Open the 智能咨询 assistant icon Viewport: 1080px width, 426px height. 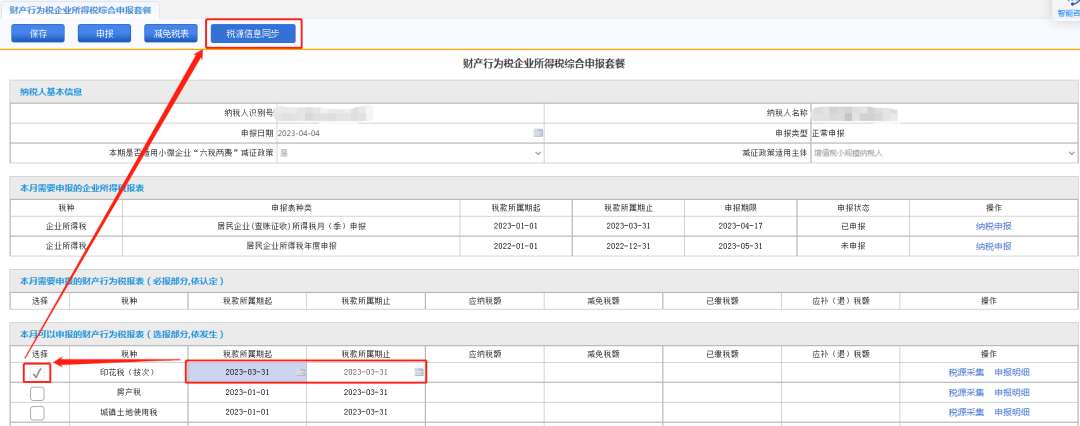[1069, 8]
